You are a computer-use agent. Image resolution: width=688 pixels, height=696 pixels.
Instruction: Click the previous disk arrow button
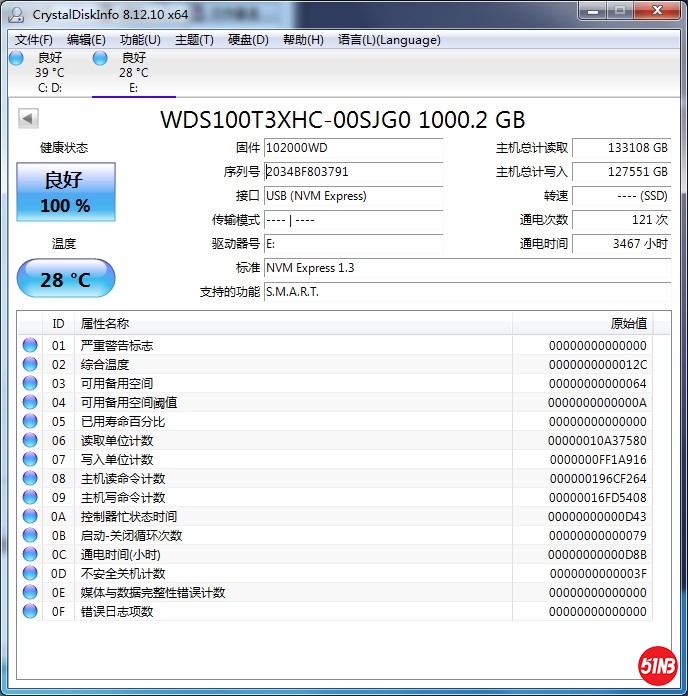coord(28,119)
